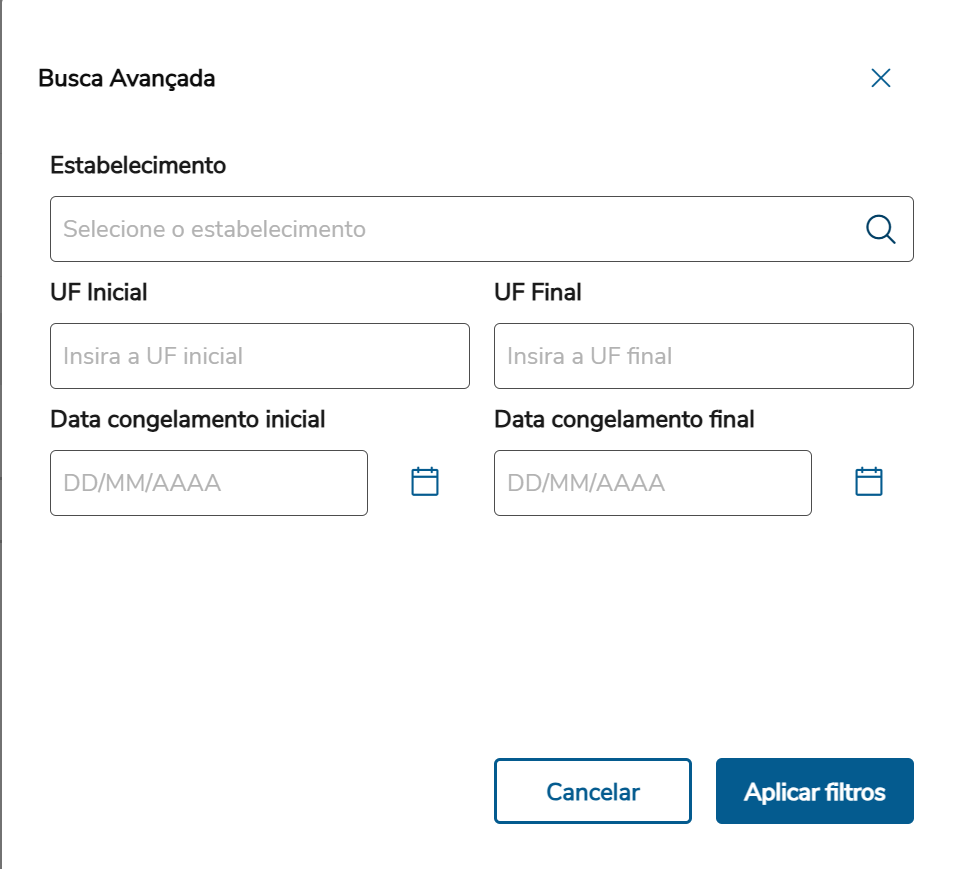Close the Busca Avançada dialog with X
Image resolution: width=959 pixels, height=869 pixels.
click(880, 78)
